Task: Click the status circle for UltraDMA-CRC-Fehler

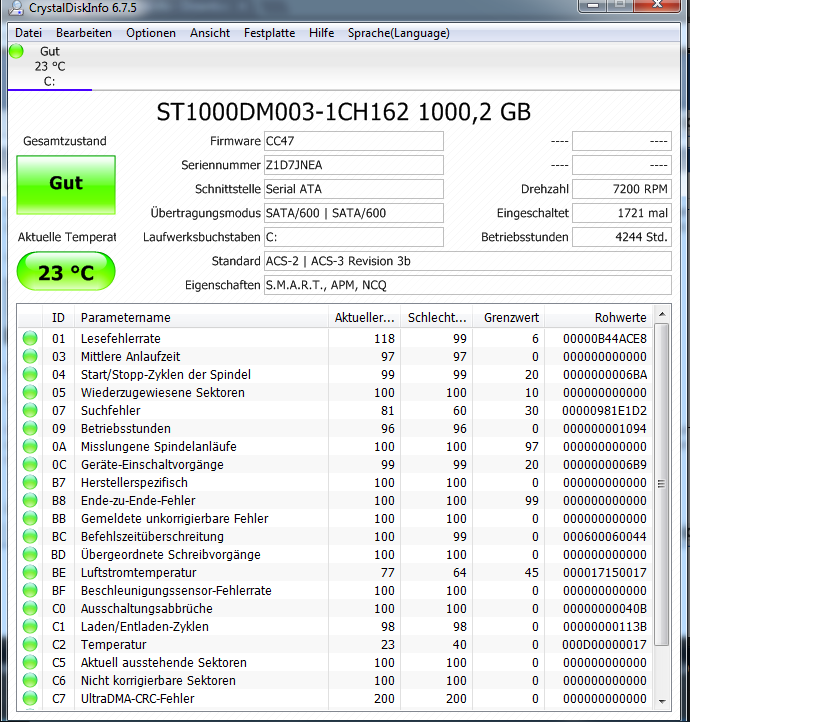Action: point(30,698)
